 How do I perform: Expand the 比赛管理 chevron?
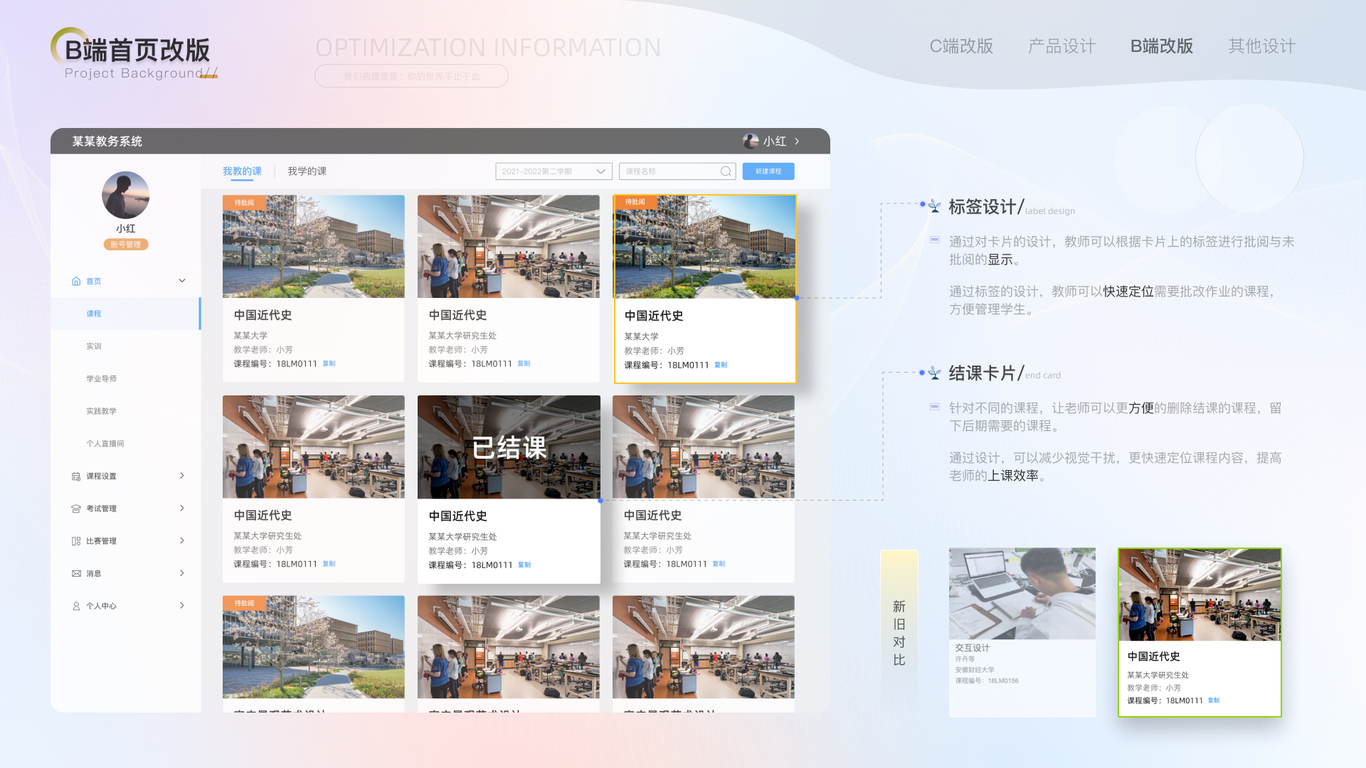(x=182, y=541)
